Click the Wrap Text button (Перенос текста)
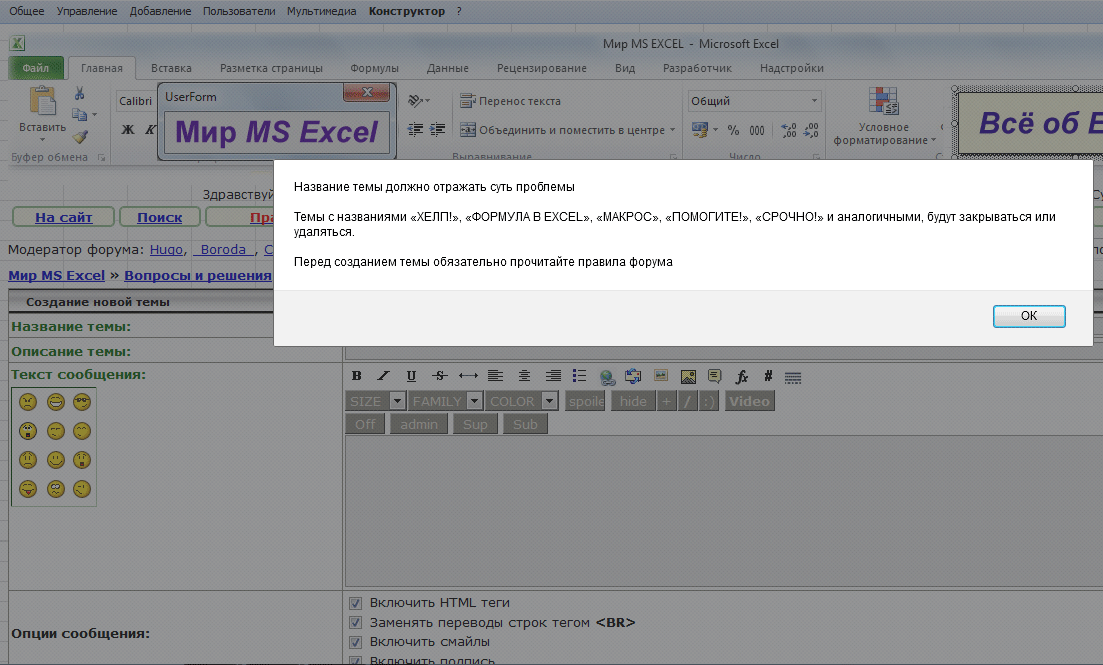 [x=510, y=101]
